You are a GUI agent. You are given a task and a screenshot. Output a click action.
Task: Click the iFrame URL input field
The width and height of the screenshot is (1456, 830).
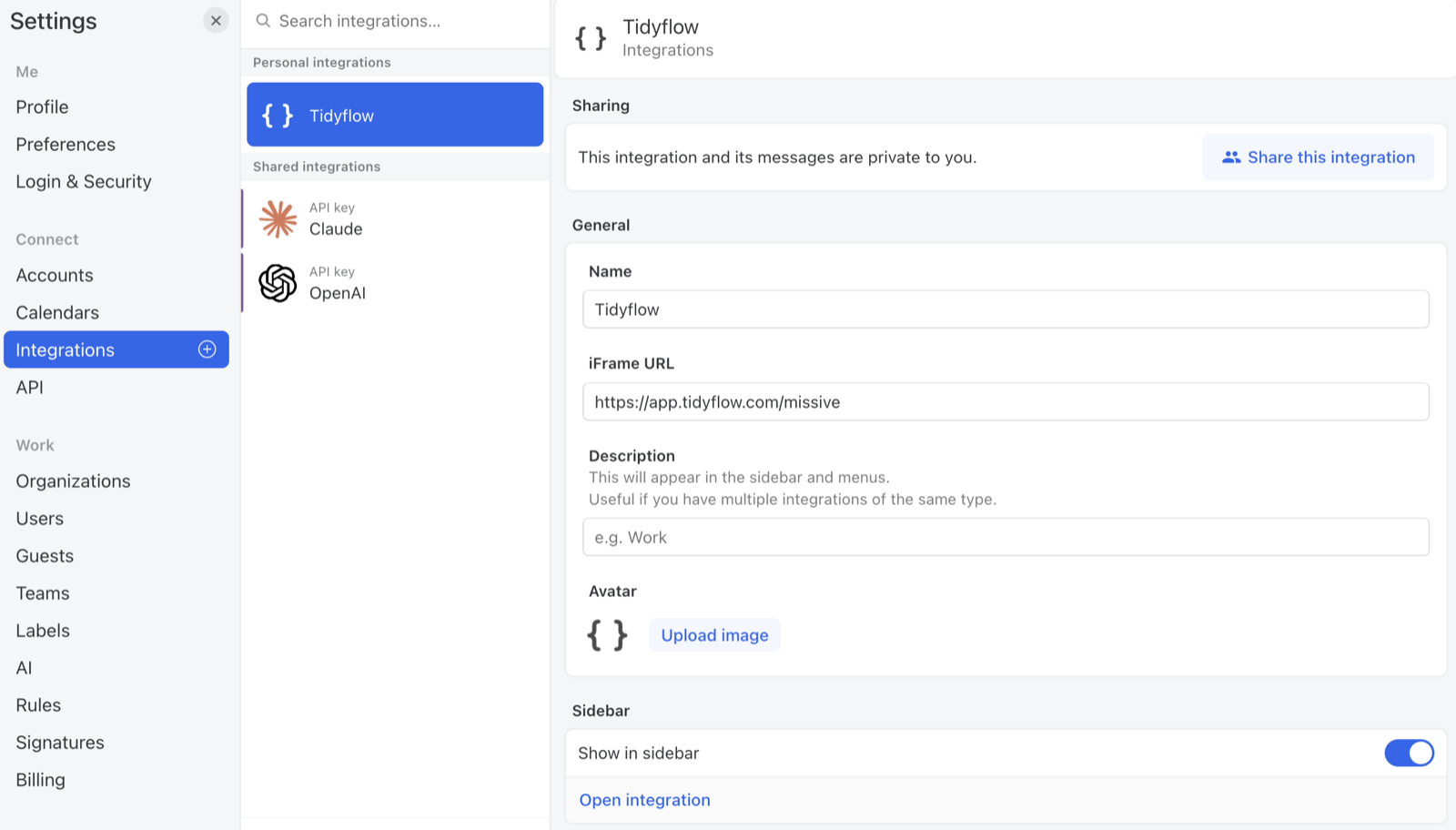(1006, 401)
